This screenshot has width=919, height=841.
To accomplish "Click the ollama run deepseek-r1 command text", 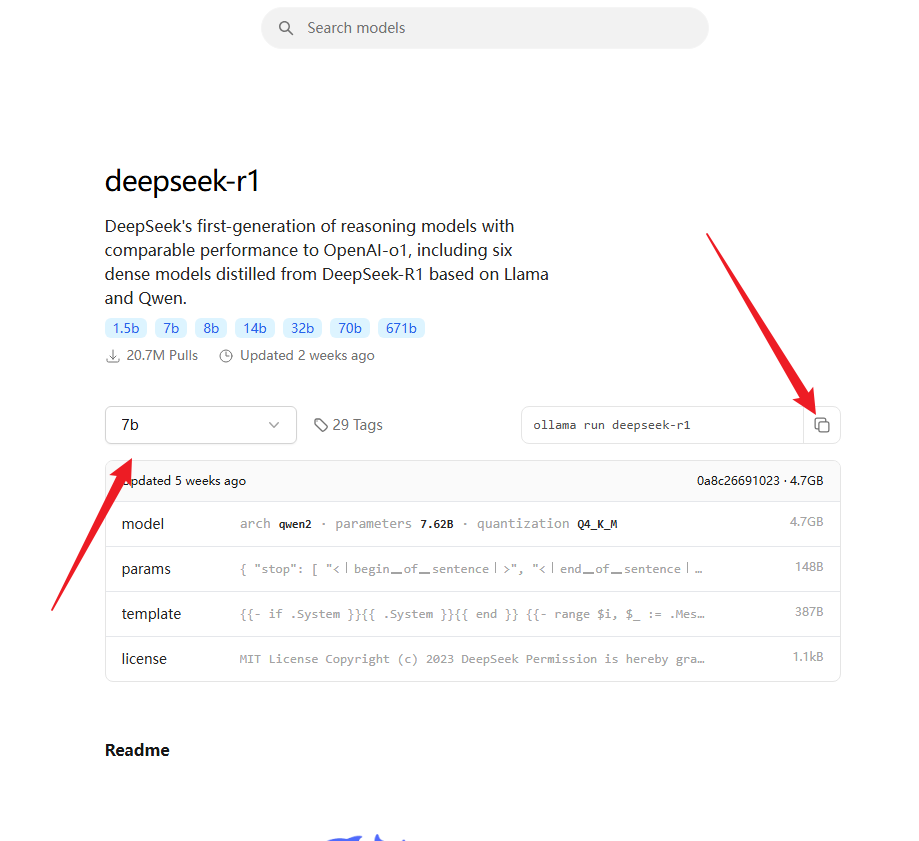I will click(x=612, y=425).
